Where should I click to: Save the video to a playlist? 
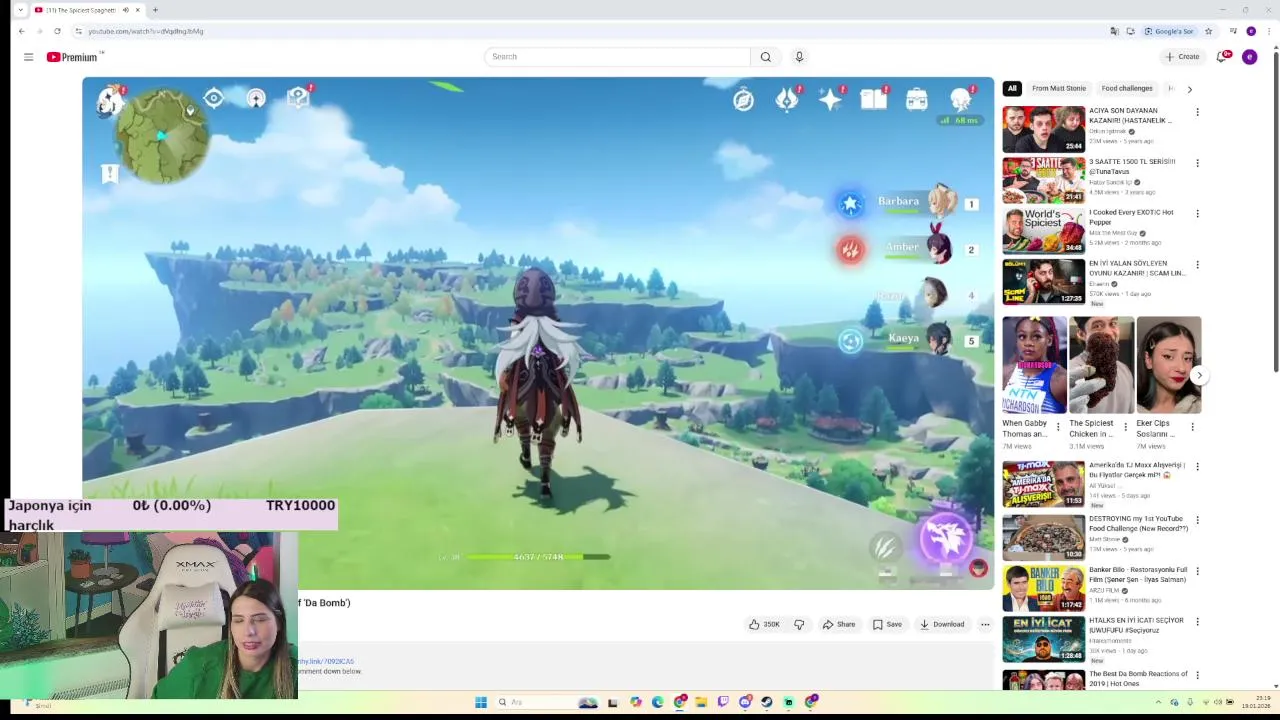[x=887, y=624]
